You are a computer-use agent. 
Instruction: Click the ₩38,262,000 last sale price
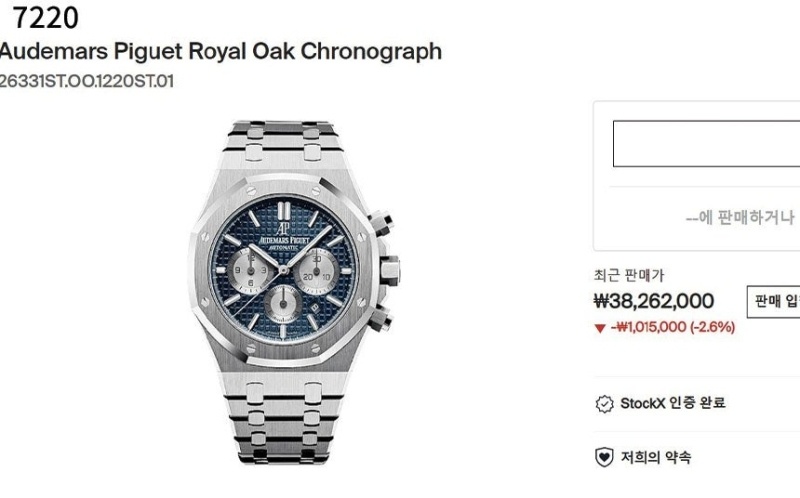click(654, 301)
